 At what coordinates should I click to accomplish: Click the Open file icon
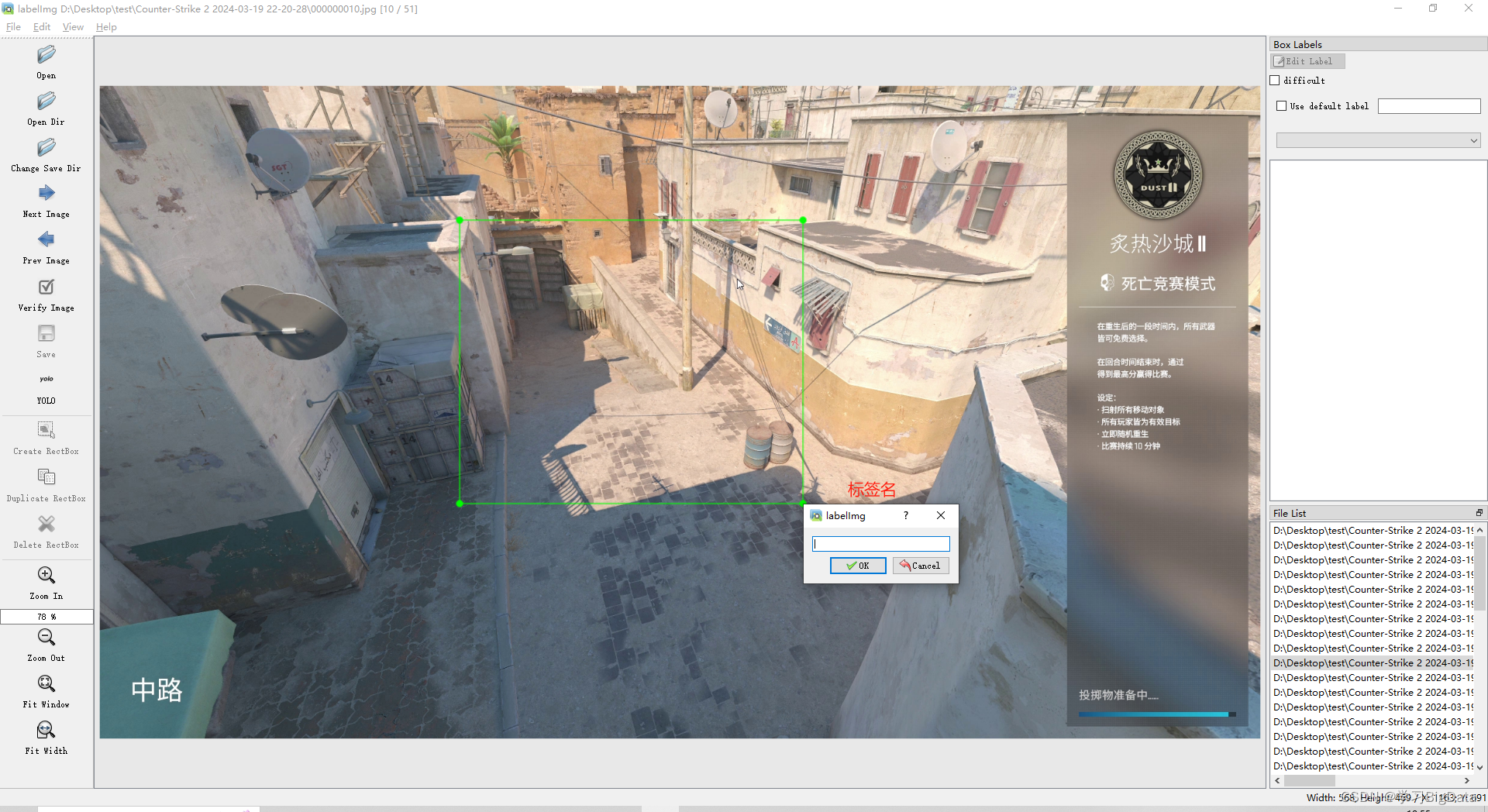coord(46,54)
